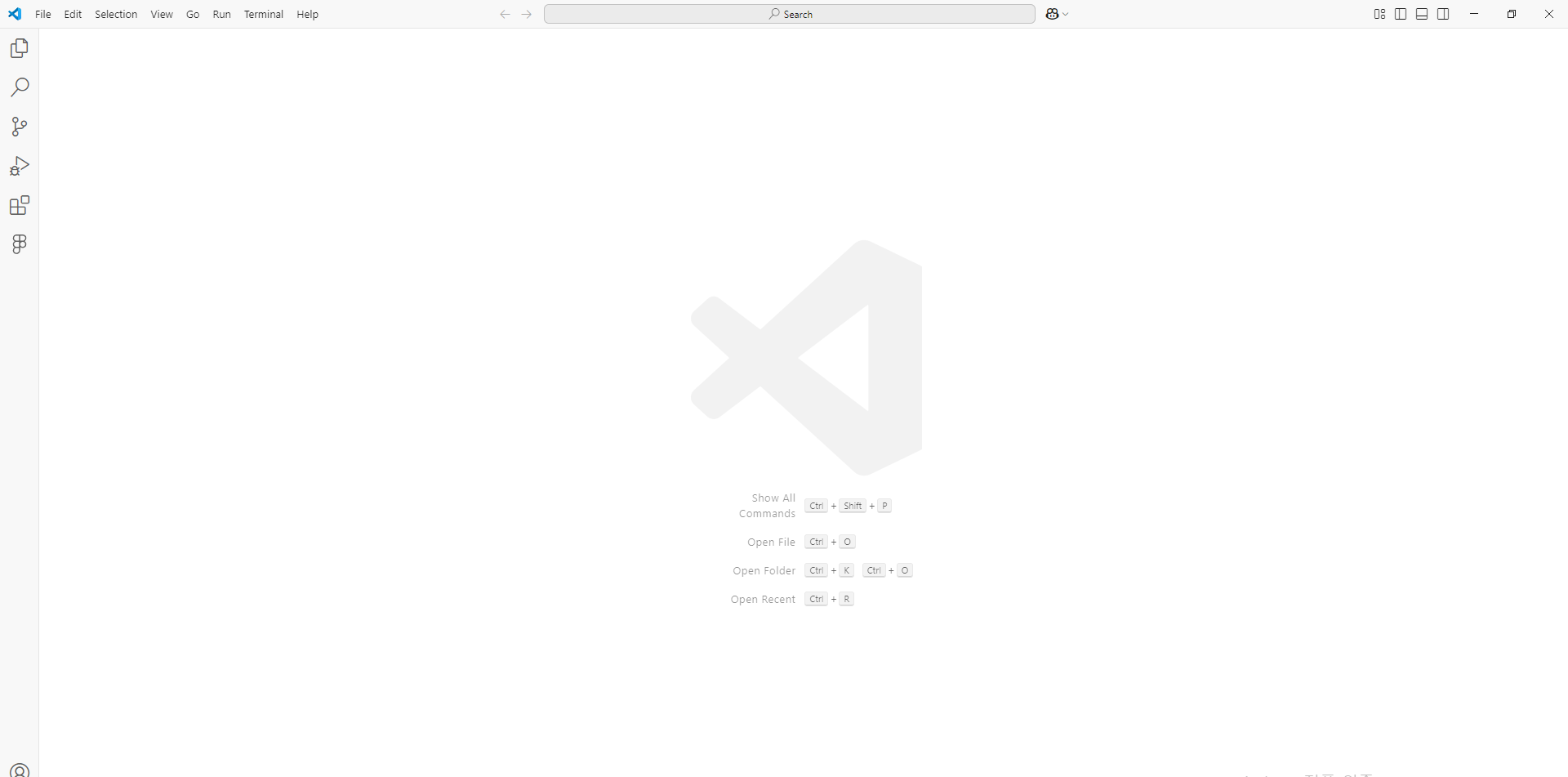Viewport: 1568px width, 777px height.
Task: Toggle the secondary side bar
Action: pos(1443,14)
